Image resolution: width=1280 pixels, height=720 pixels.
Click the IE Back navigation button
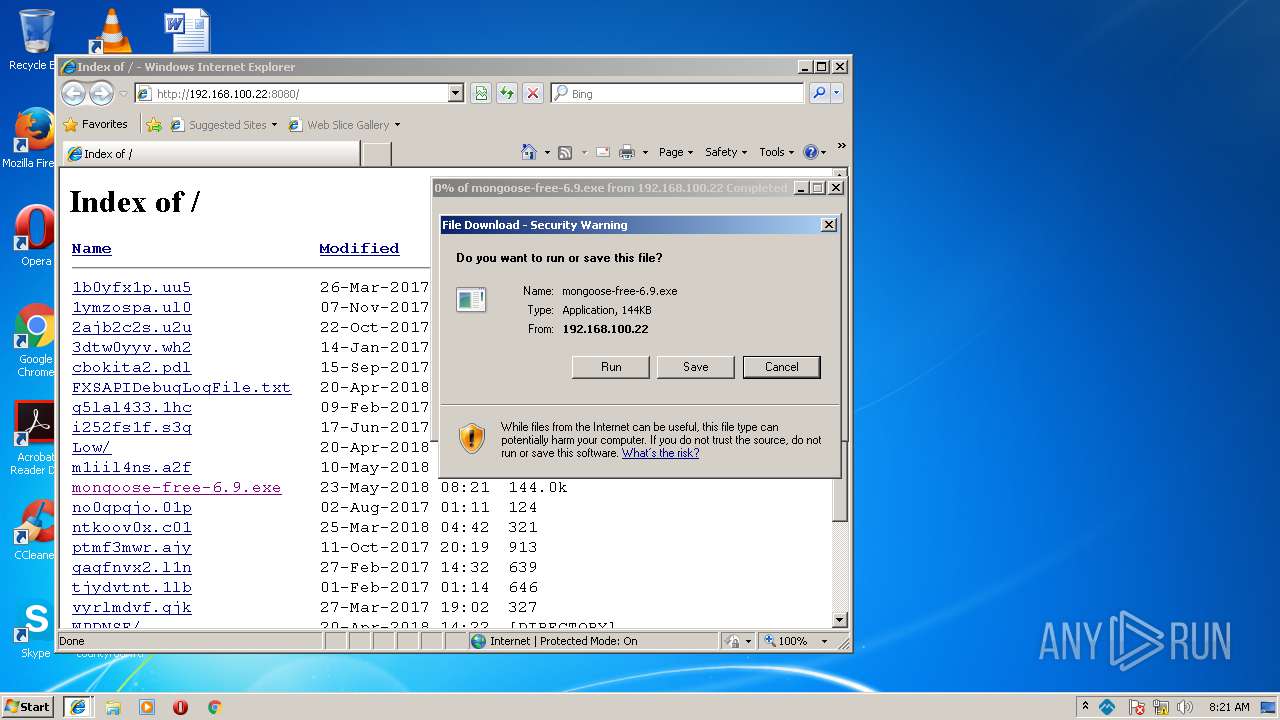(73, 93)
